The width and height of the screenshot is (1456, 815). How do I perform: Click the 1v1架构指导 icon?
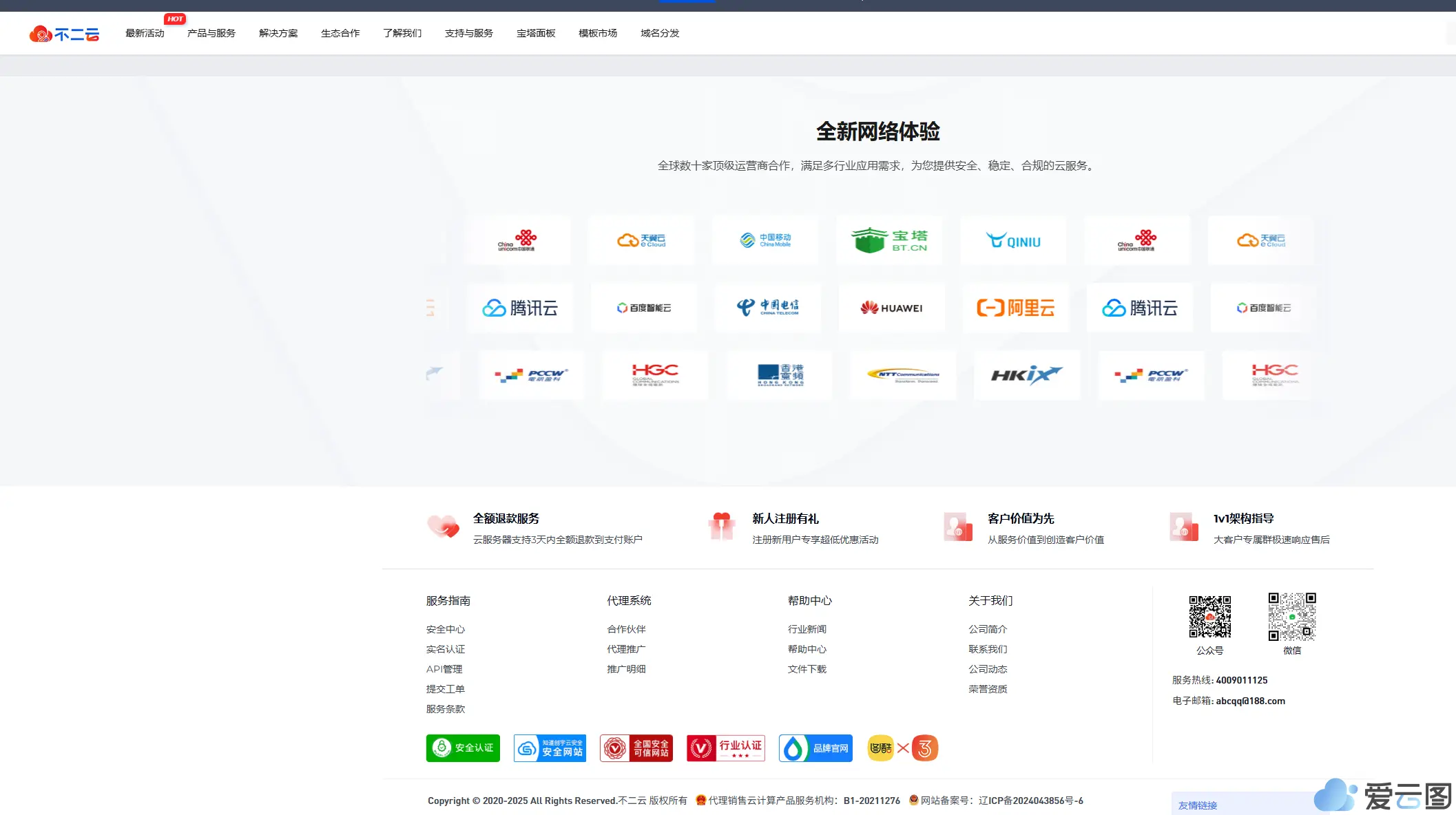(x=1184, y=527)
